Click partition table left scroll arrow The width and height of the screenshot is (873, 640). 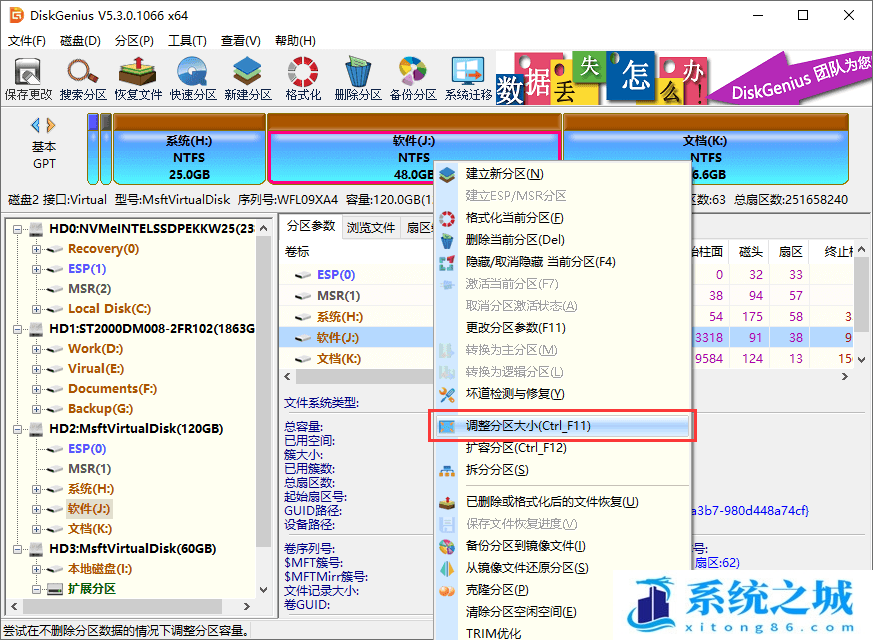(287, 377)
